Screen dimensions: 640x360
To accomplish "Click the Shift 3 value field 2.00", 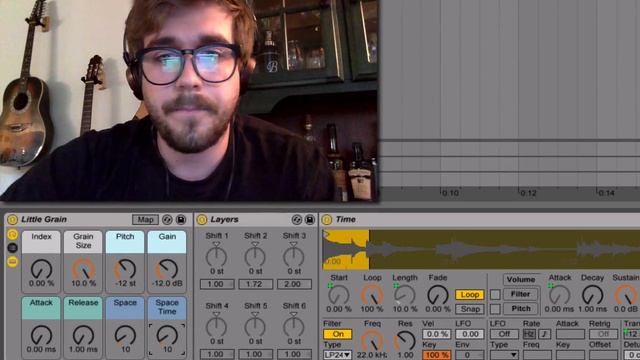I will tap(294, 284).
